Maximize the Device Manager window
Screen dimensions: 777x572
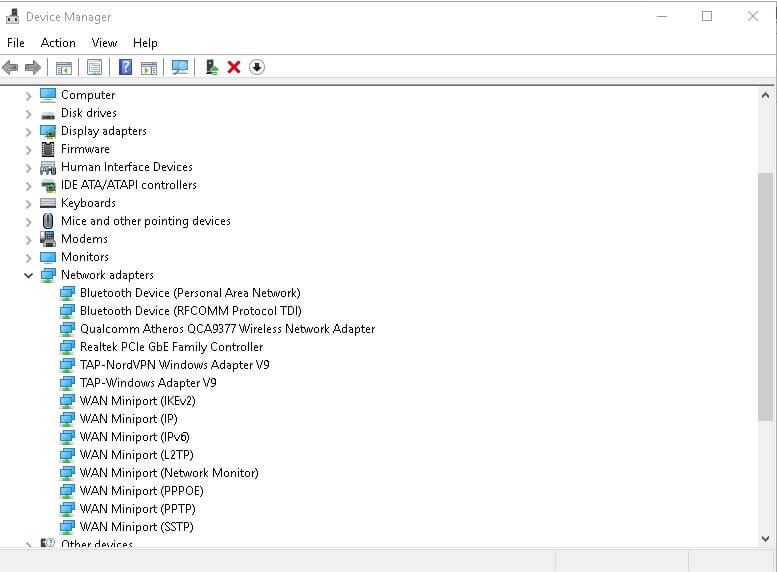coord(707,16)
